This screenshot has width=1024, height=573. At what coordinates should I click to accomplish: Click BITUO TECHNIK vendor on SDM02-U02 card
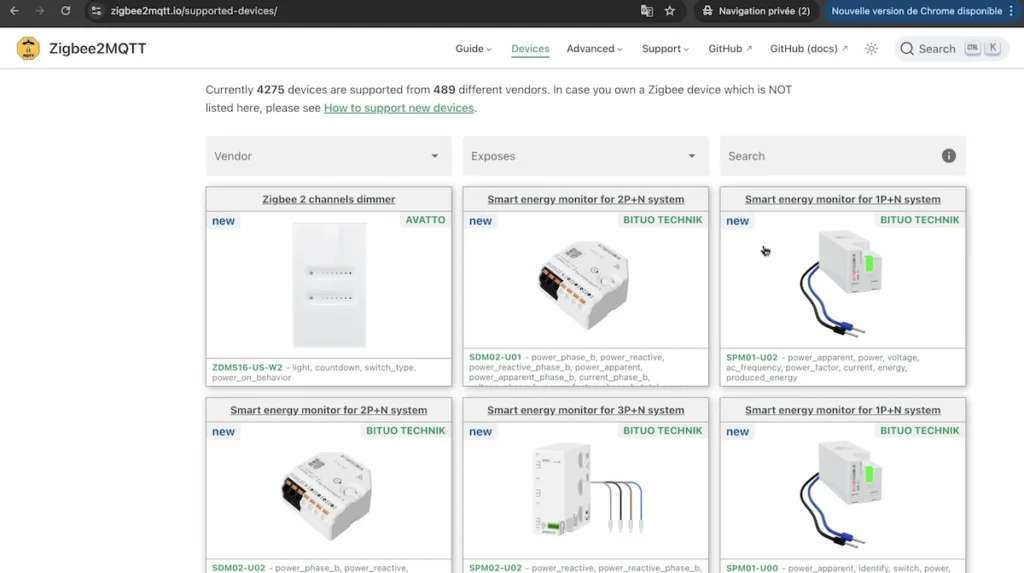[406, 431]
